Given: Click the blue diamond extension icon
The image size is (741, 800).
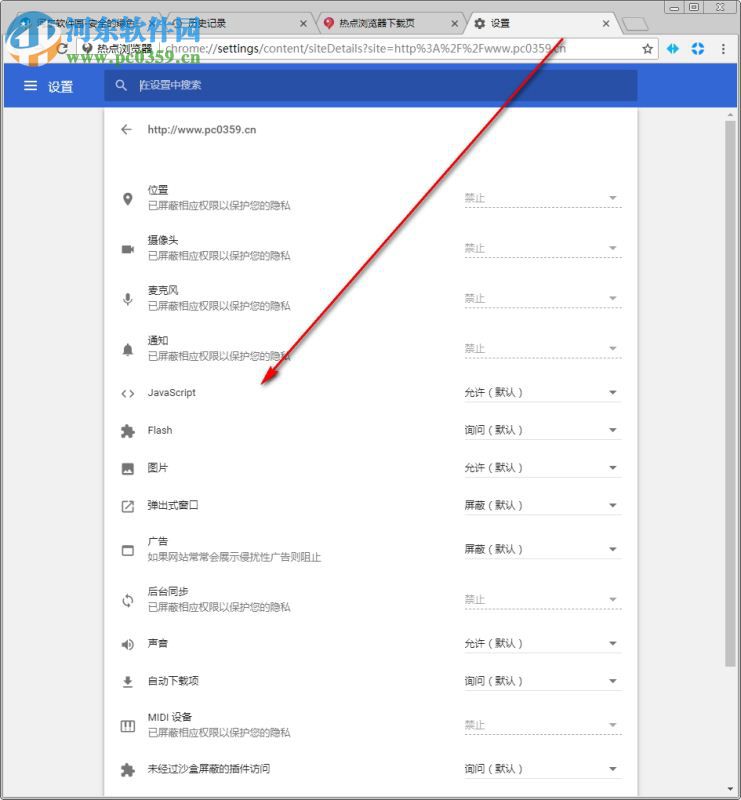Looking at the screenshot, I should tap(673, 48).
